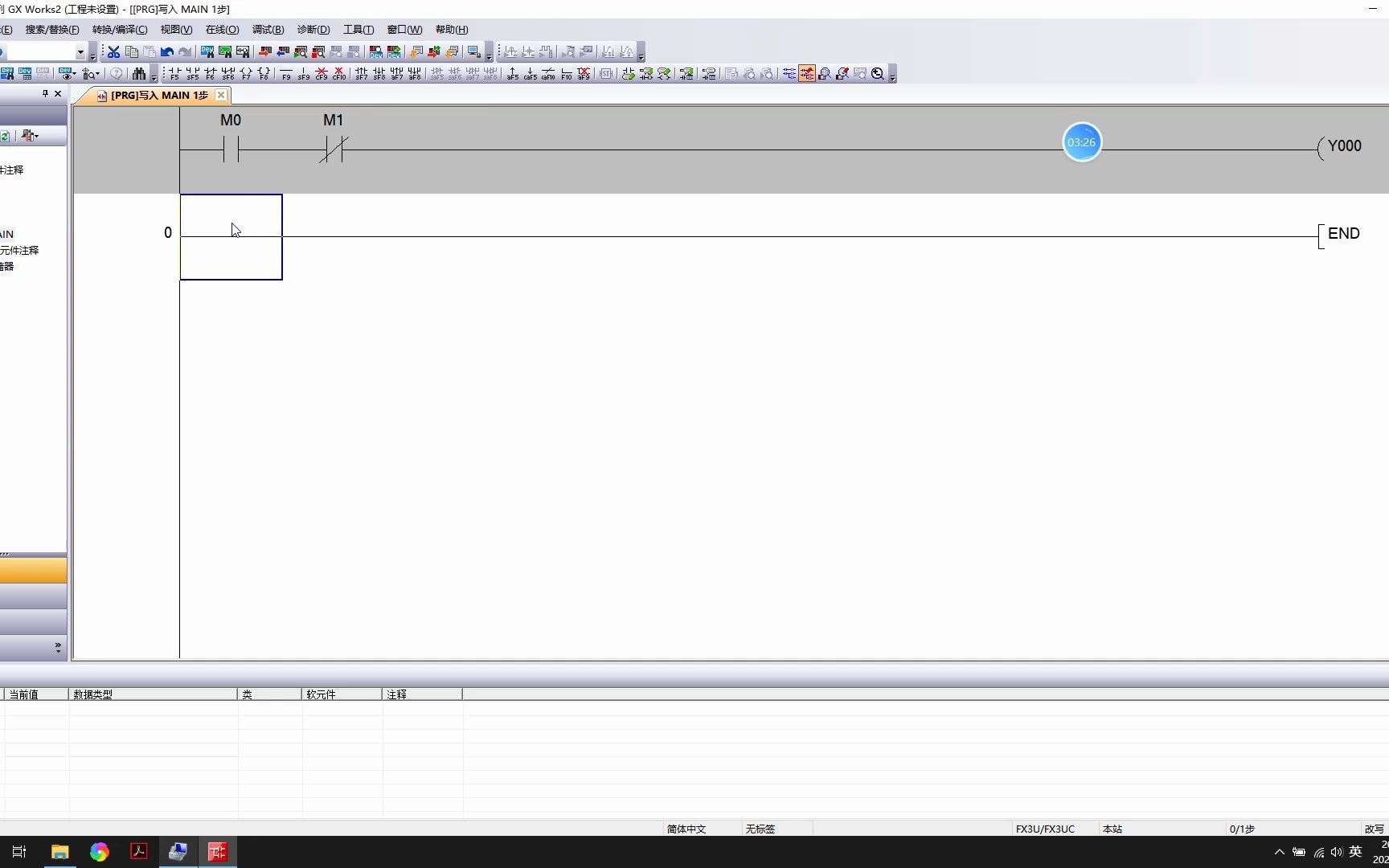Click the simulation start/stop monitor icon

click(474, 51)
